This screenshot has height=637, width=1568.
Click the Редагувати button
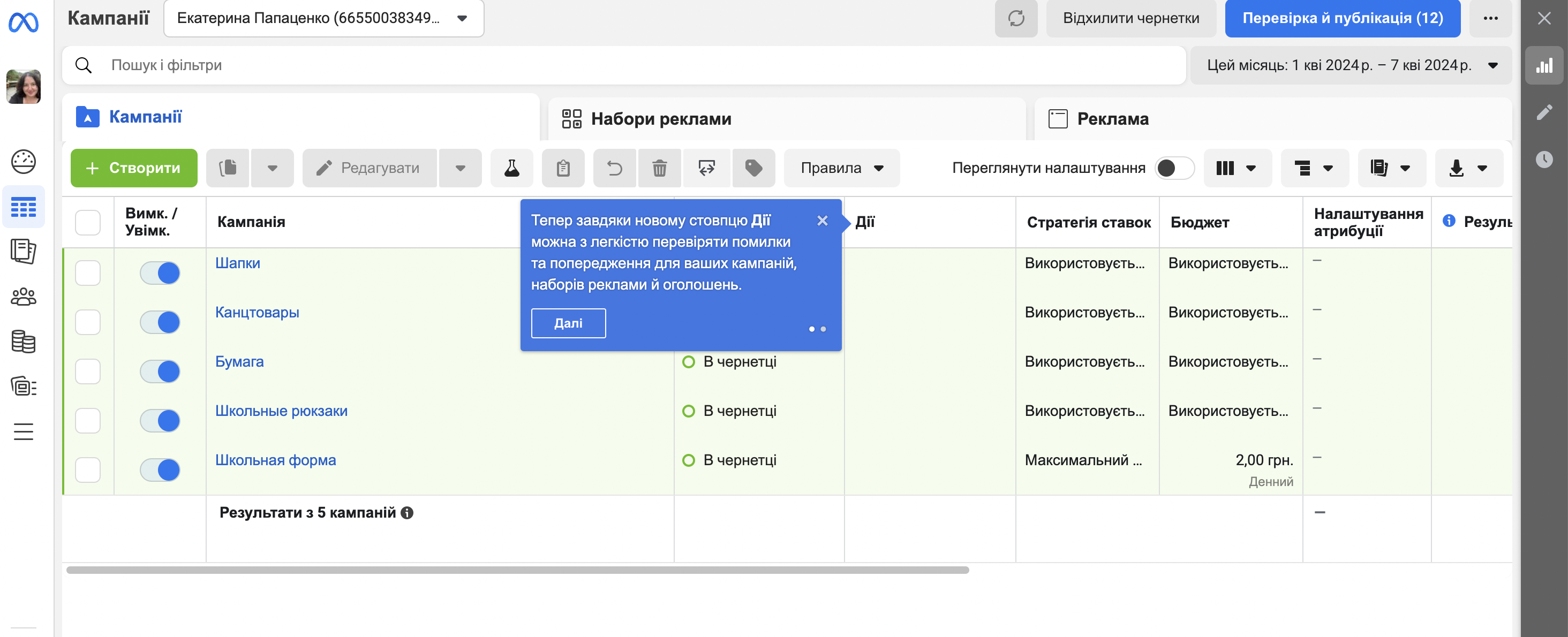tap(370, 168)
